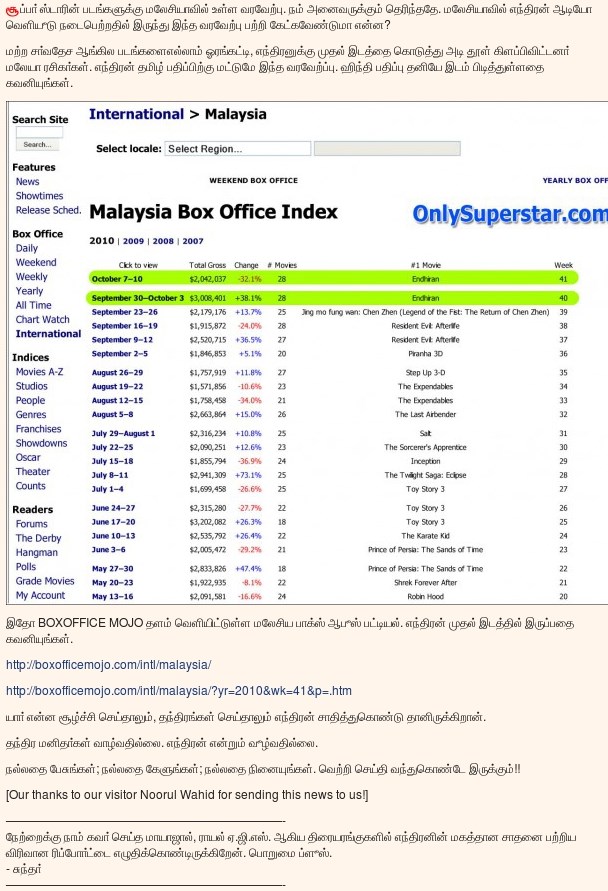This screenshot has height=891, width=608.
Task: Open the September 30–October 3 weekend
Action: (x=137, y=298)
